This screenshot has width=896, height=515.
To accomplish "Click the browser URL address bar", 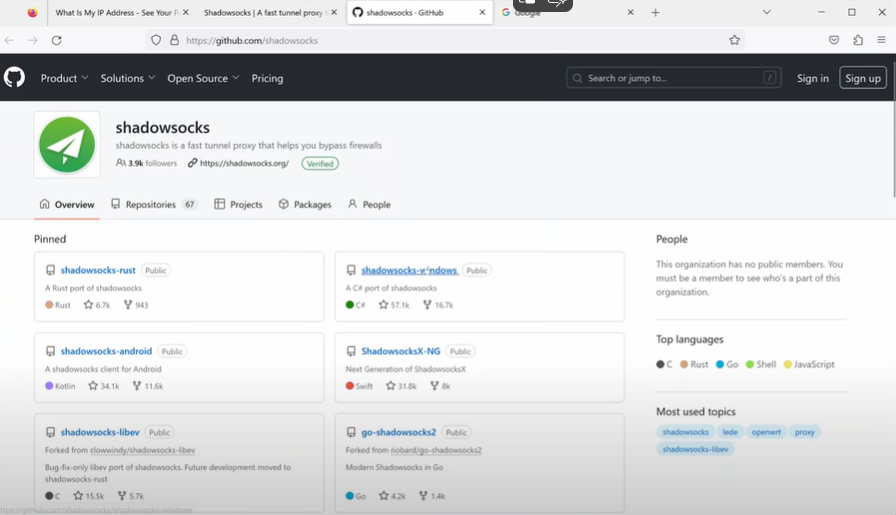I will (446, 40).
